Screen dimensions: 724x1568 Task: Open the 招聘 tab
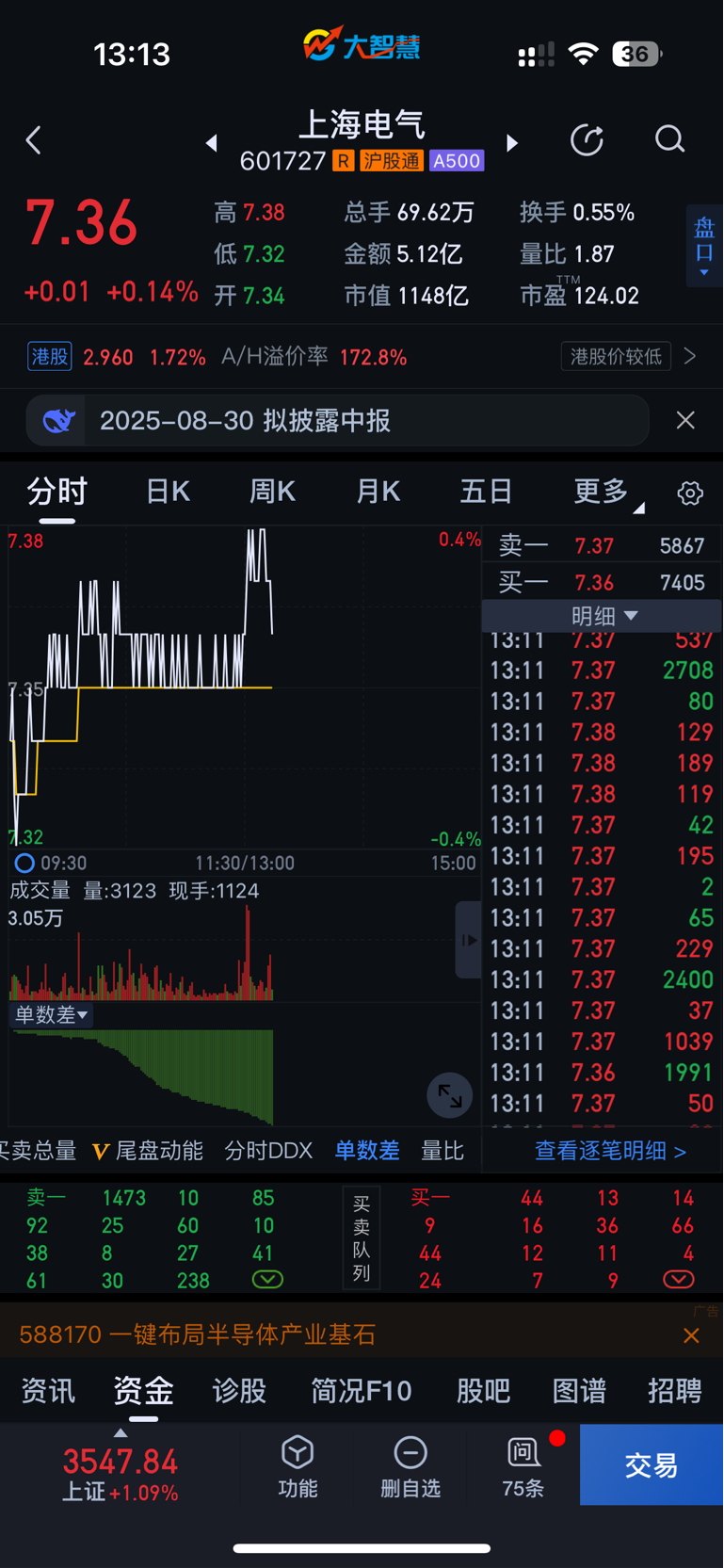point(675,1391)
